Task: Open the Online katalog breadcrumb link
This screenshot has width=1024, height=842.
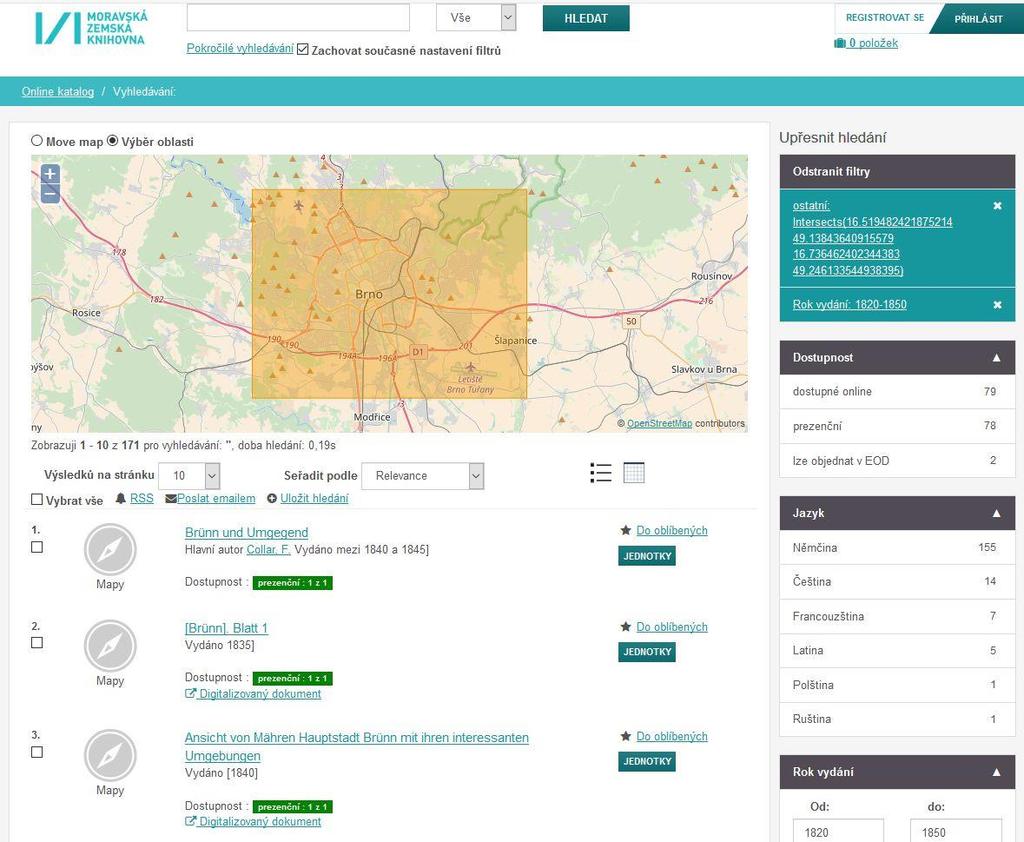Action: 57,91
